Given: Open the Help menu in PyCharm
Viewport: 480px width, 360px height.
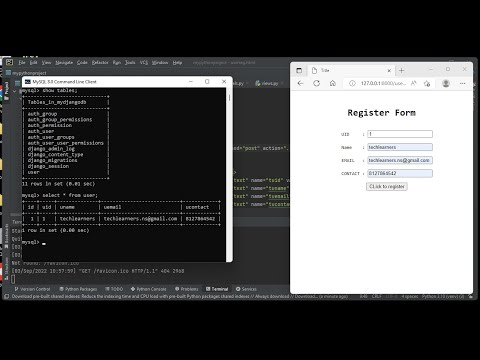Looking at the screenshot, I should [177, 62].
